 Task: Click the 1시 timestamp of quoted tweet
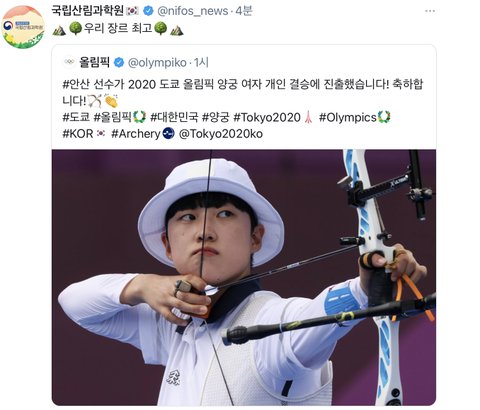[x=201, y=62]
